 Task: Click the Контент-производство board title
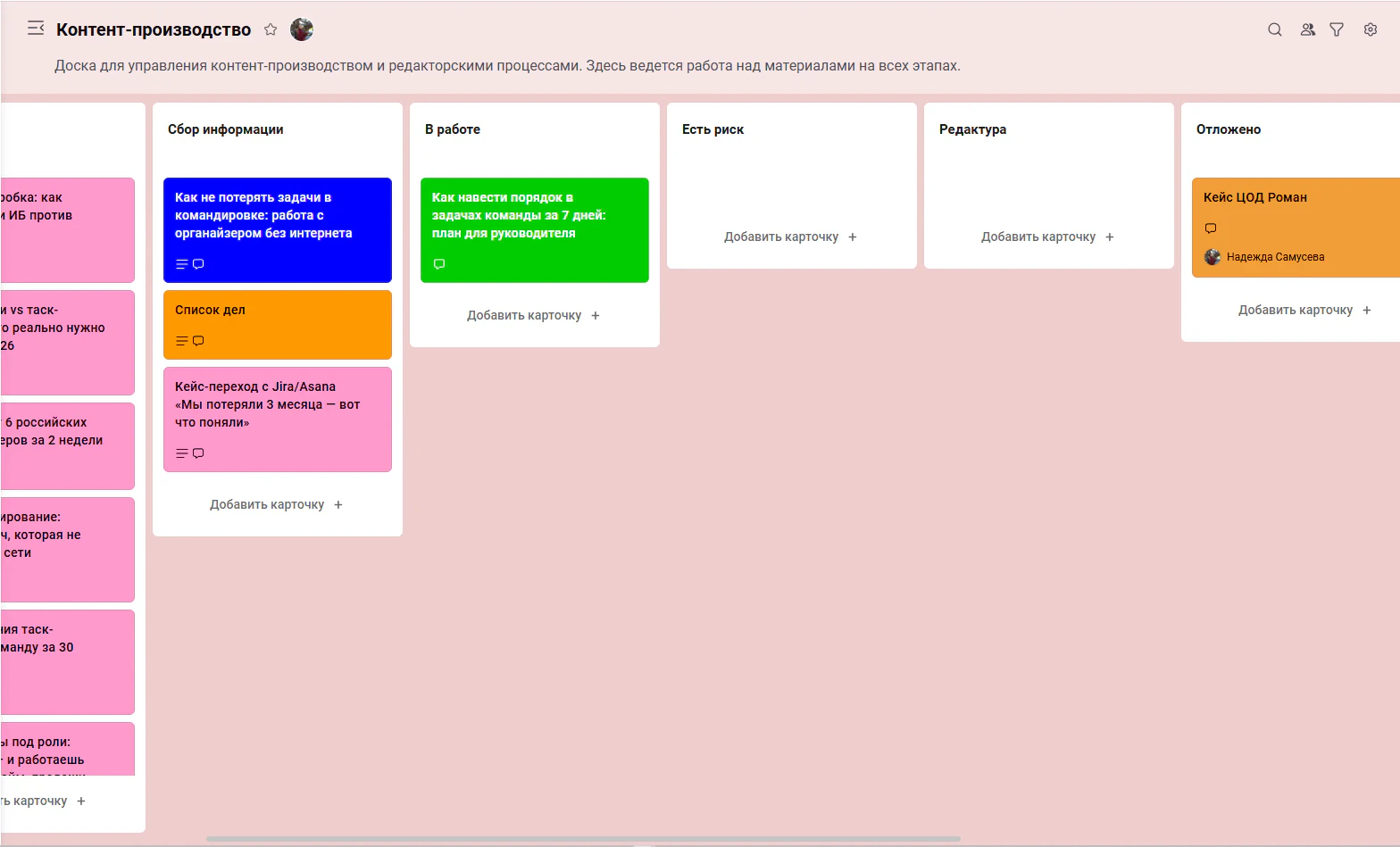(x=154, y=29)
